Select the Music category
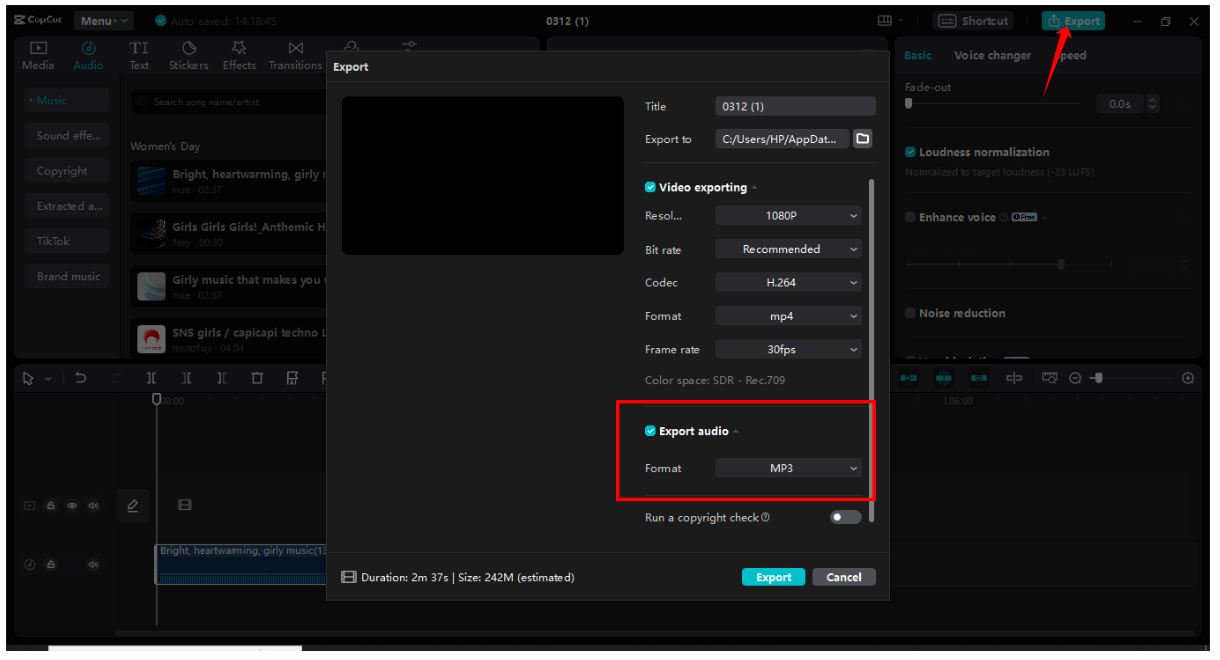1220x660 pixels. [67, 101]
